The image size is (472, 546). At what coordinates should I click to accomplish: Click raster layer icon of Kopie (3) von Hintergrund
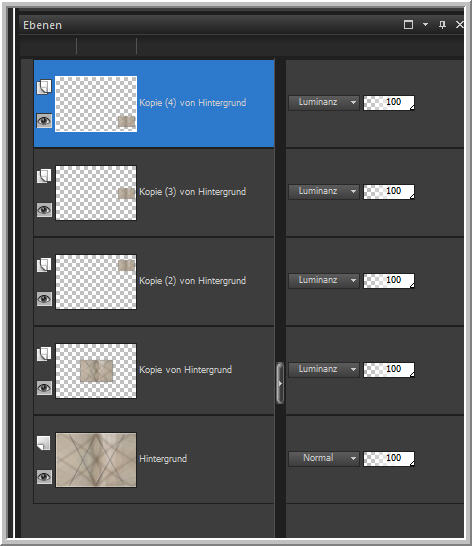pyautogui.click(x=44, y=176)
